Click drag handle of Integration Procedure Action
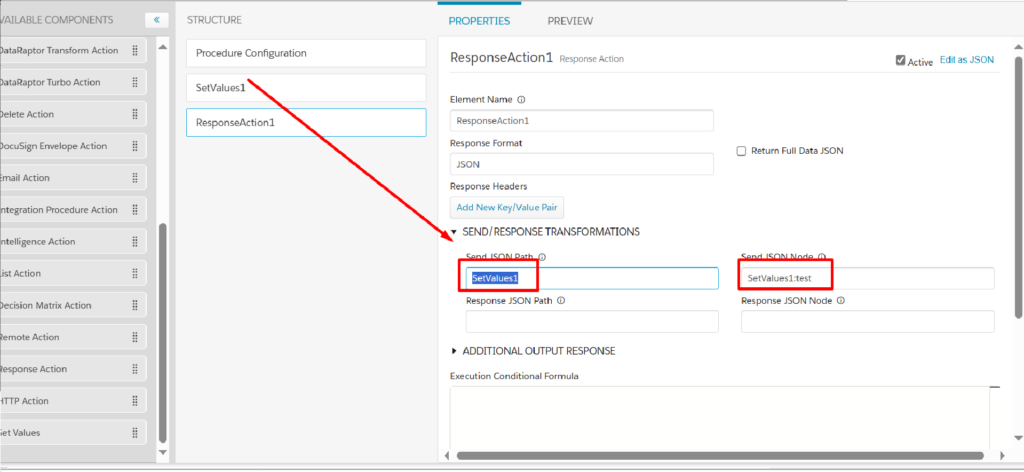The width and height of the screenshot is (1024, 472). (135, 210)
